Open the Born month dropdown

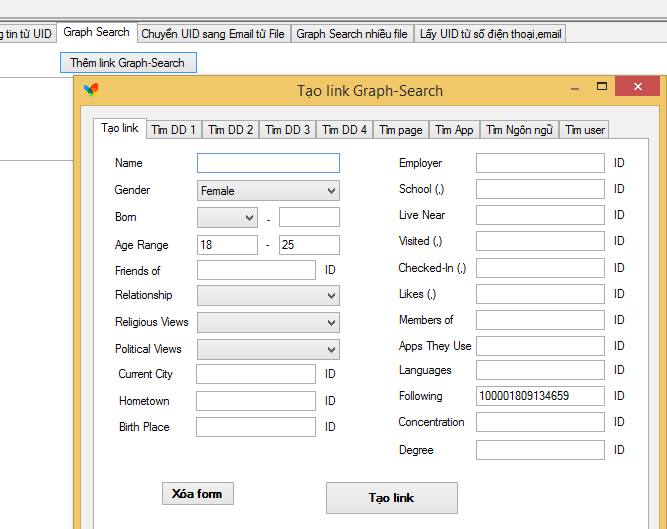pyautogui.click(x=227, y=217)
